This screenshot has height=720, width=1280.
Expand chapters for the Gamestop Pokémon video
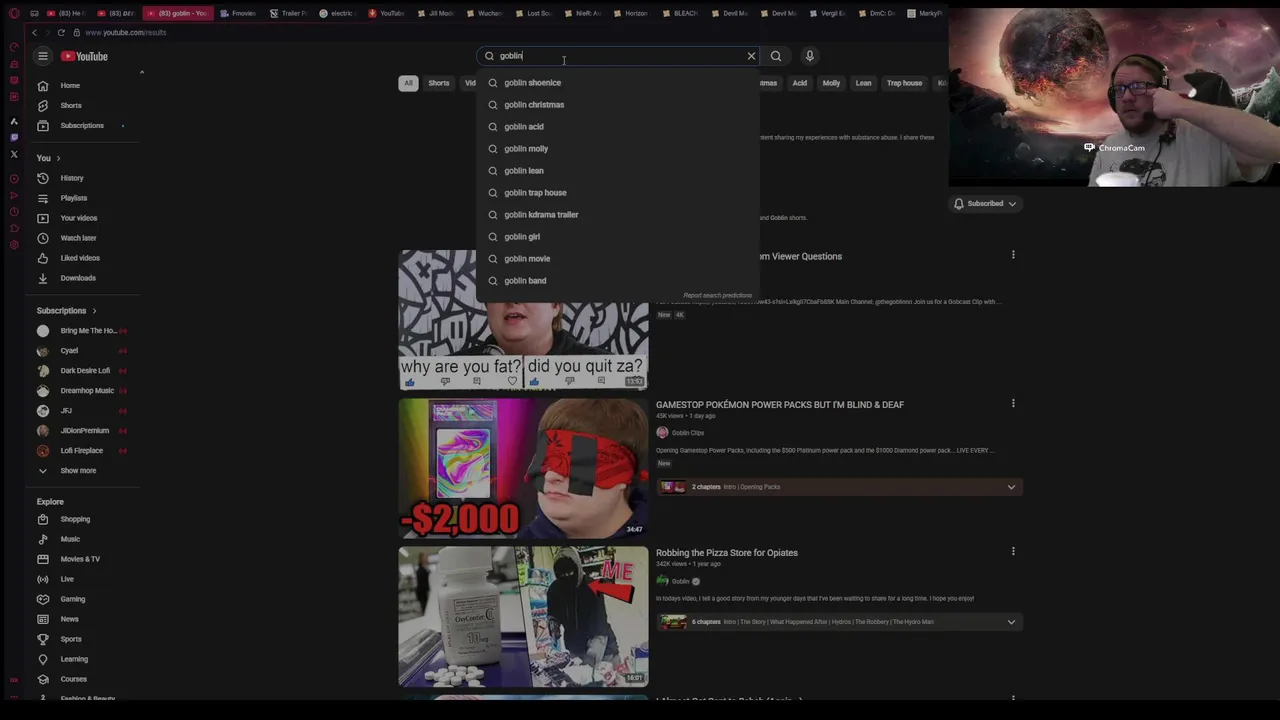[1011, 487]
